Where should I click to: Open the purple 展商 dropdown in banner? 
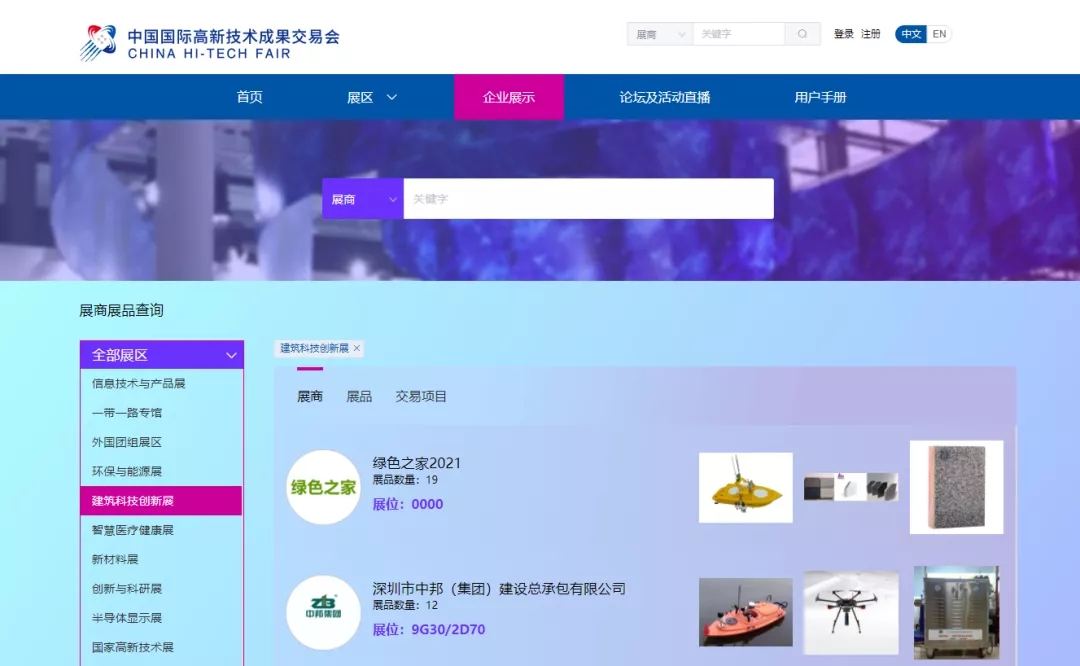362,199
